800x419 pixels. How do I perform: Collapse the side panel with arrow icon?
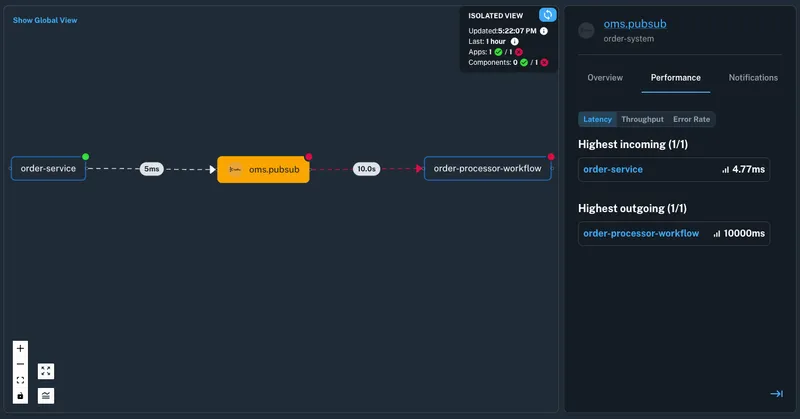click(x=776, y=394)
